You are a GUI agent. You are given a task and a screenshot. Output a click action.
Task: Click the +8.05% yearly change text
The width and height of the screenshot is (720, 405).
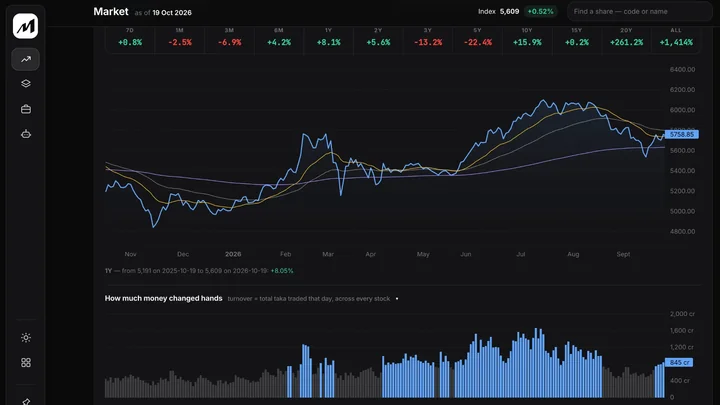[x=281, y=271]
